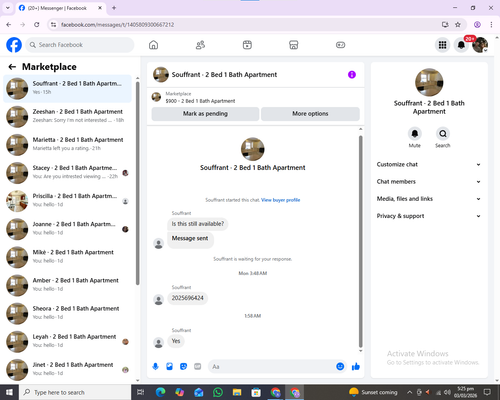Open the browser three-dot menu
This screenshot has height=400, width=500.
[491, 25]
